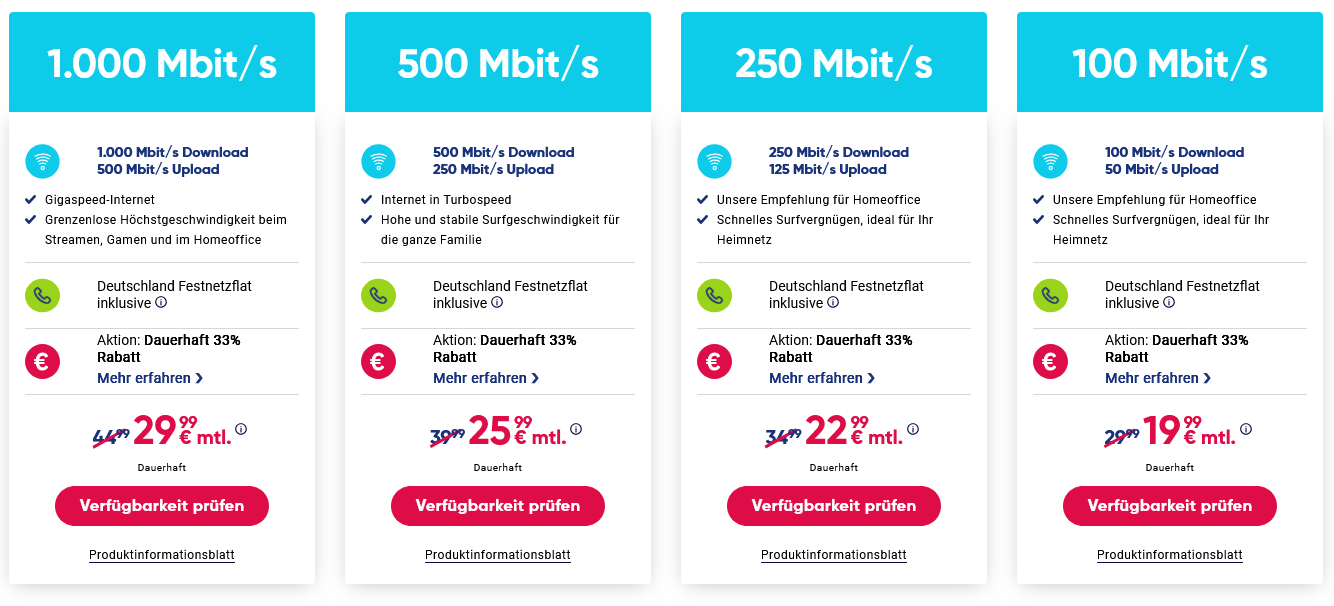1334x606 pixels.
Task: Click the info icon beside 500 Mbit/s Festnetzflat
Action: (497, 303)
